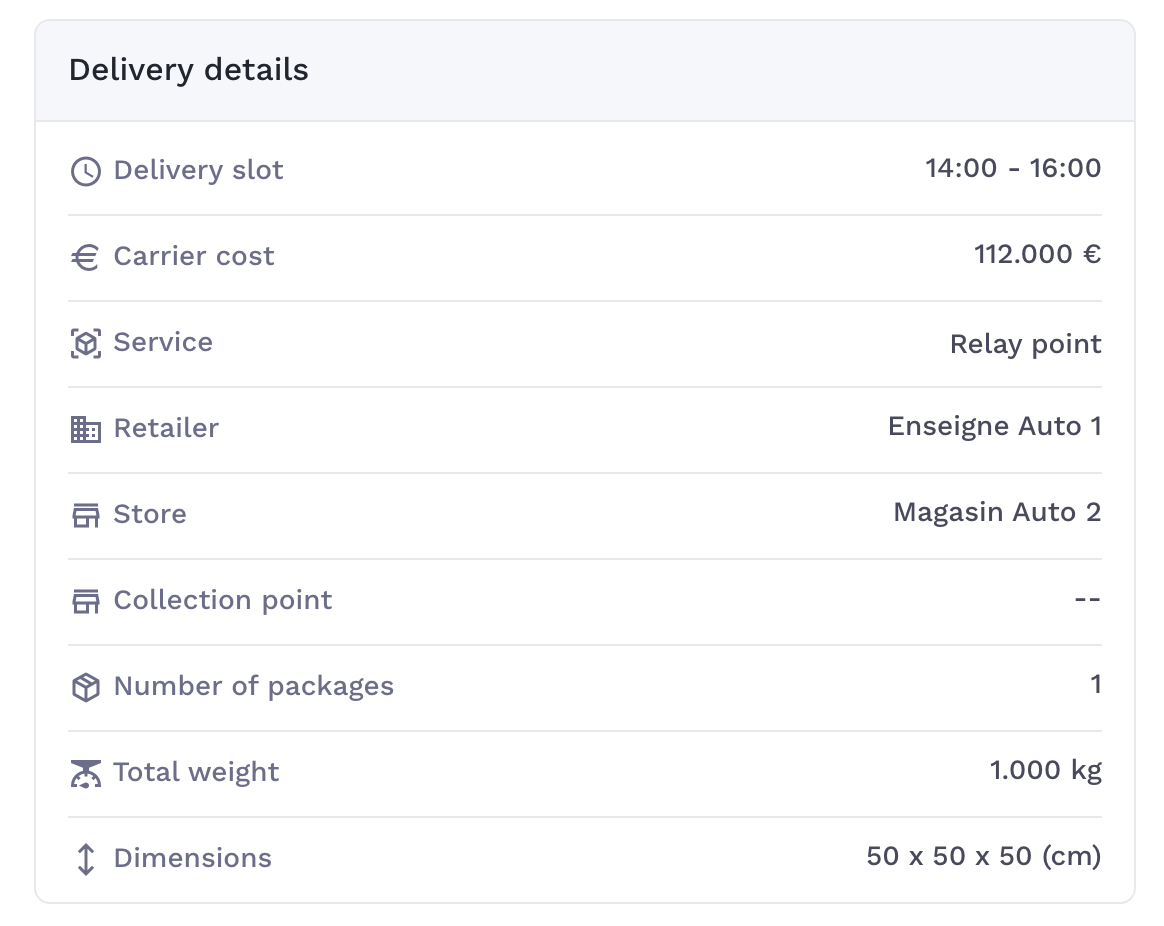The image size is (1164, 926).
Task: Select the 14:00 - 16:00 delivery slot value
Action: click(1013, 168)
